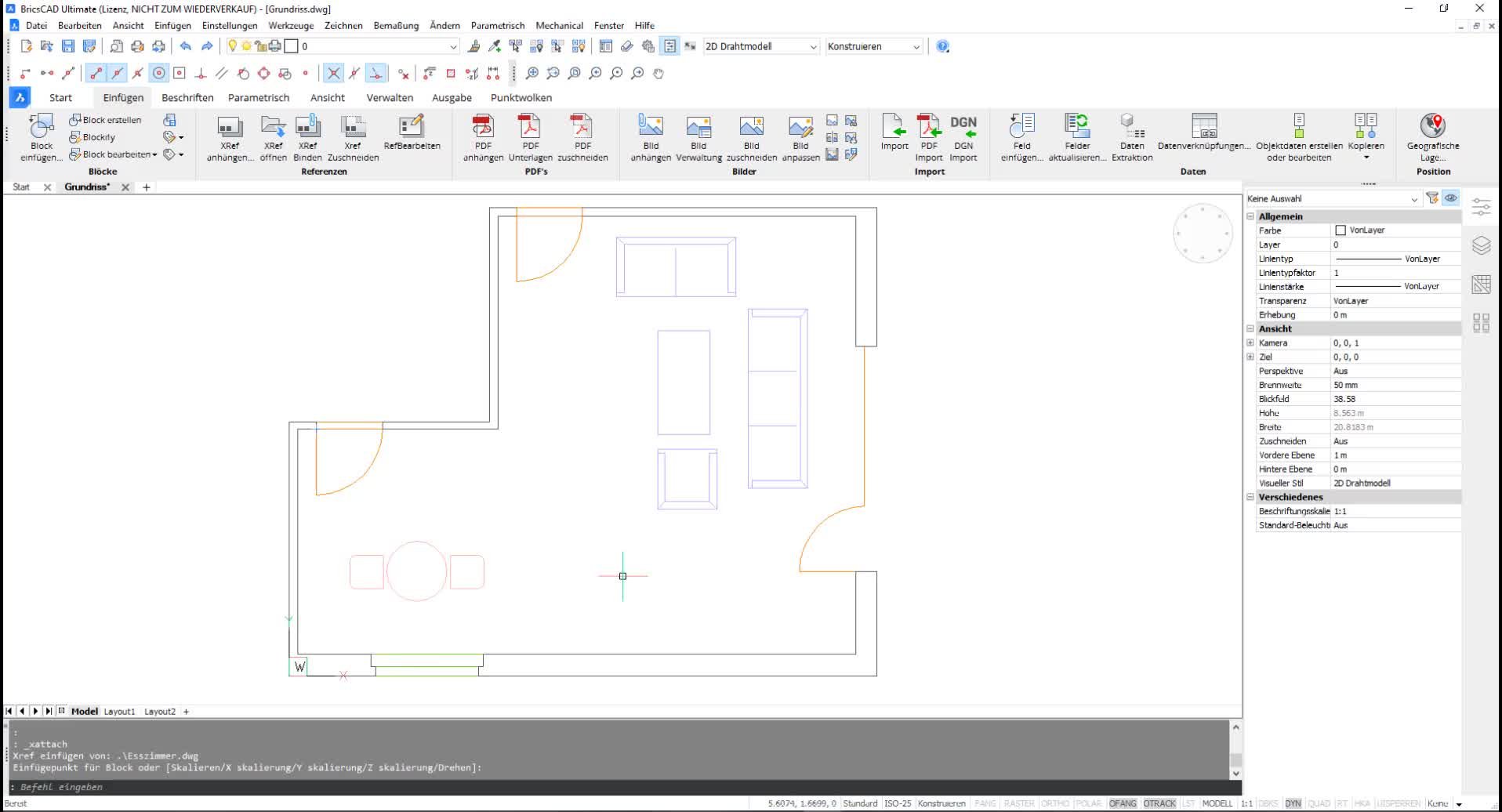Open the Zeichnen menu
Screen dimensions: 1502x812
pos(343,25)
